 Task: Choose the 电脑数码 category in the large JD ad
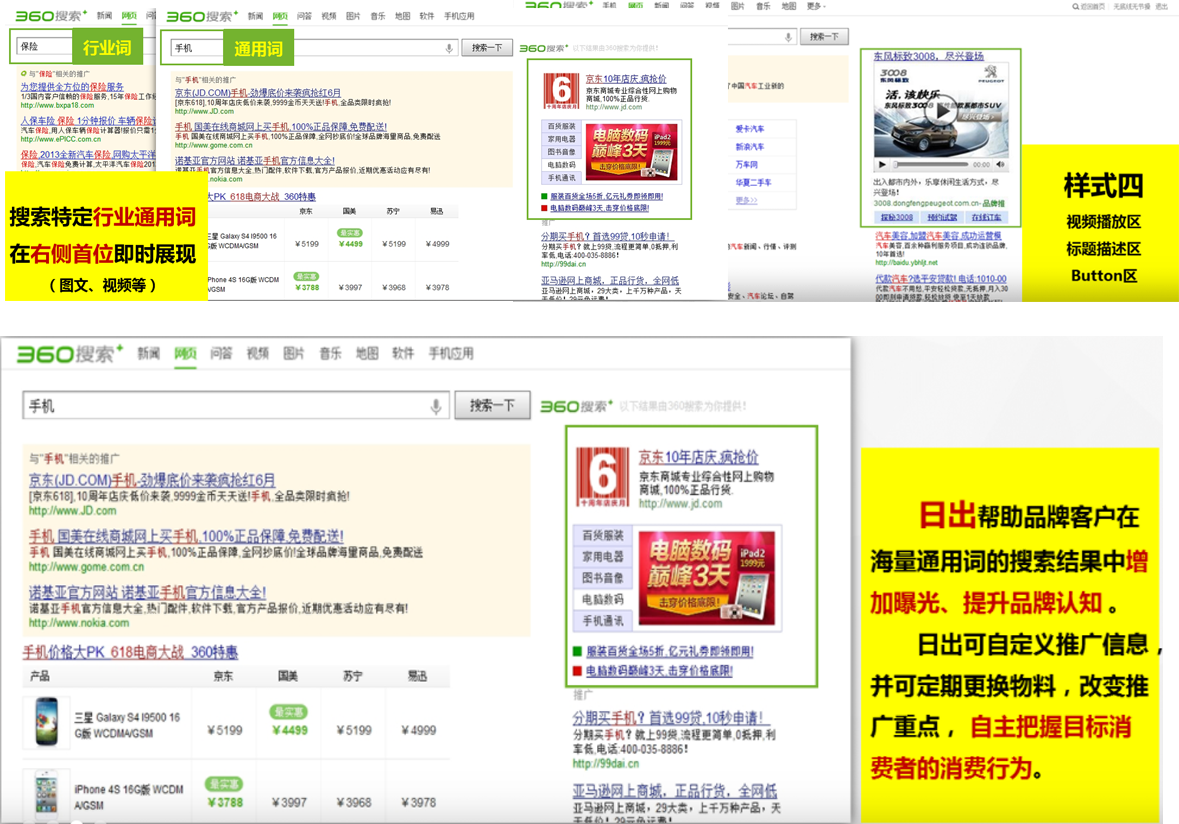coord(602,600)
